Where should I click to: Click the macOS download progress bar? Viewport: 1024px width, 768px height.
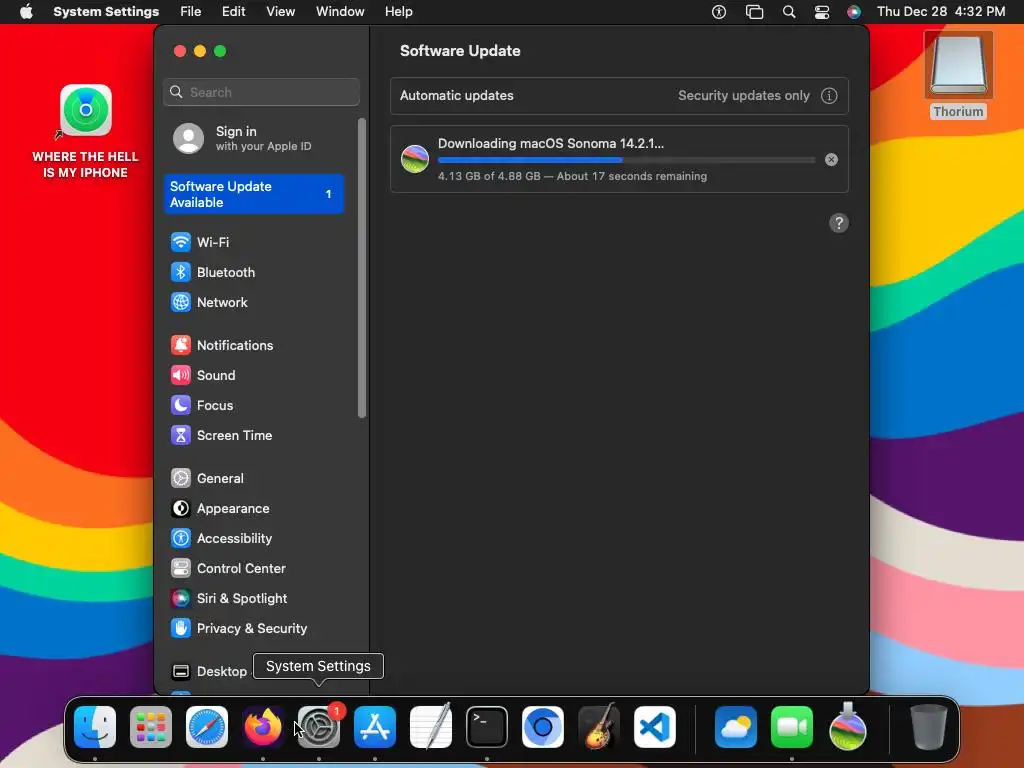[x=626, y=160]
